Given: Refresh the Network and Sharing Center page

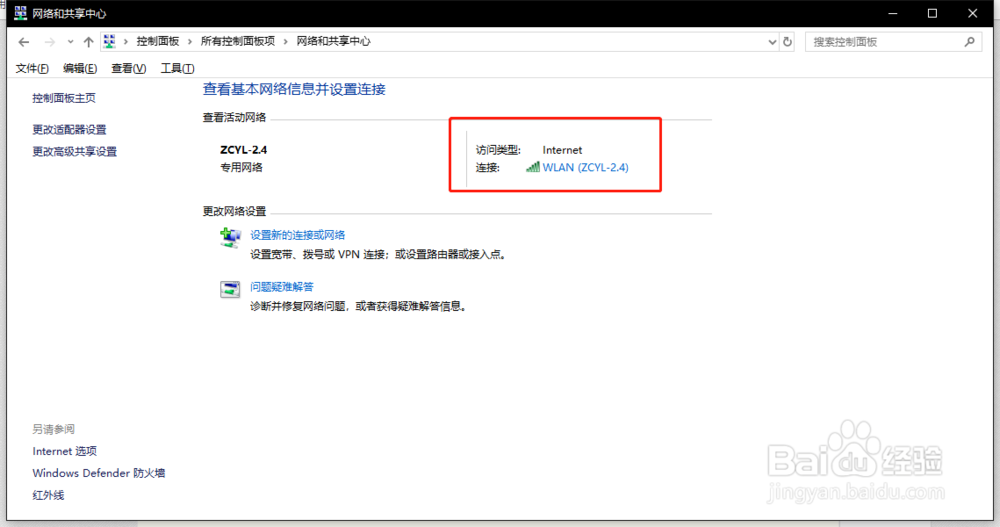Looking at the screenshot, I should point(788,42).
